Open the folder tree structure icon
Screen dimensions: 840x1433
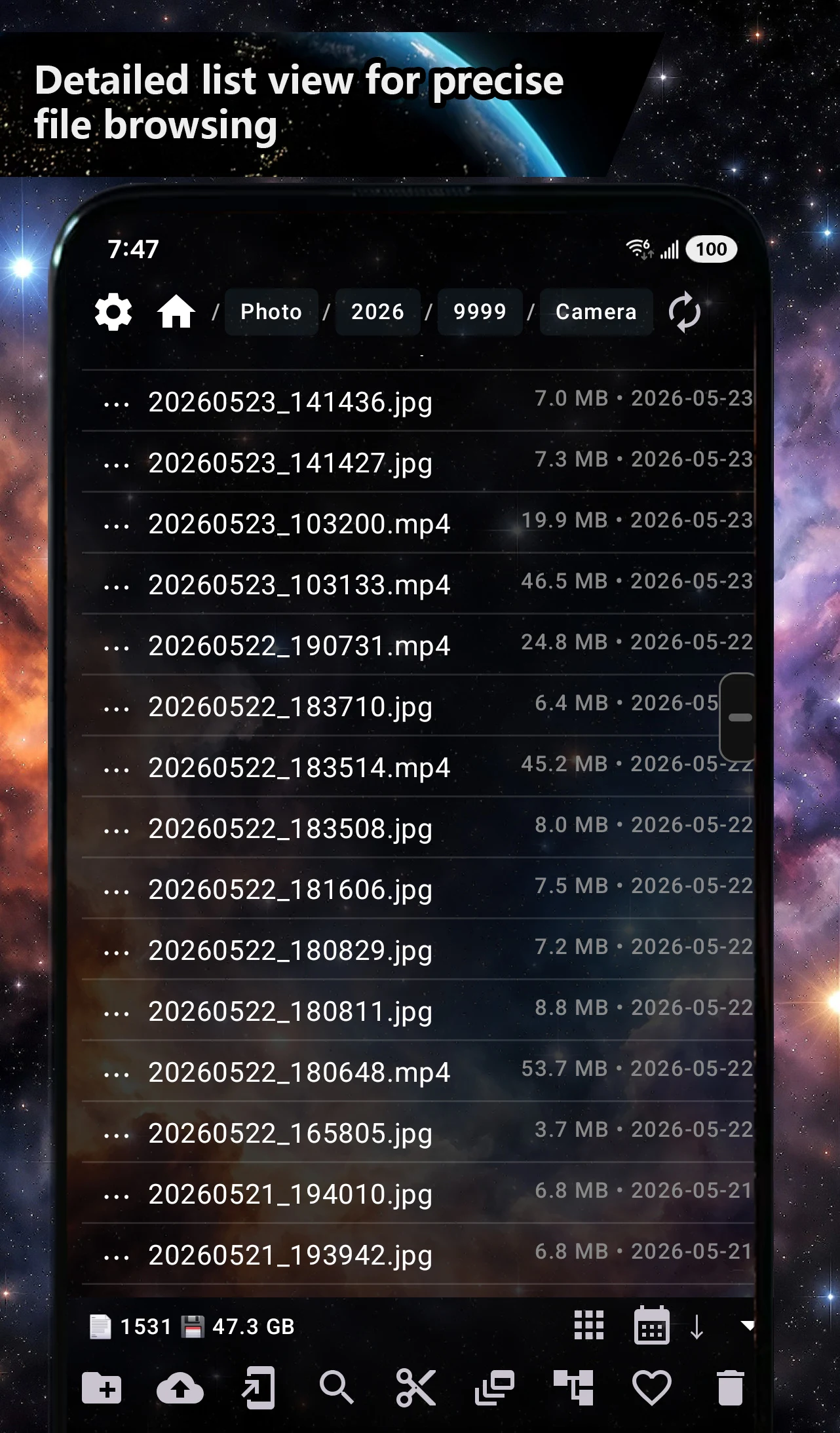click(573, 1388)
